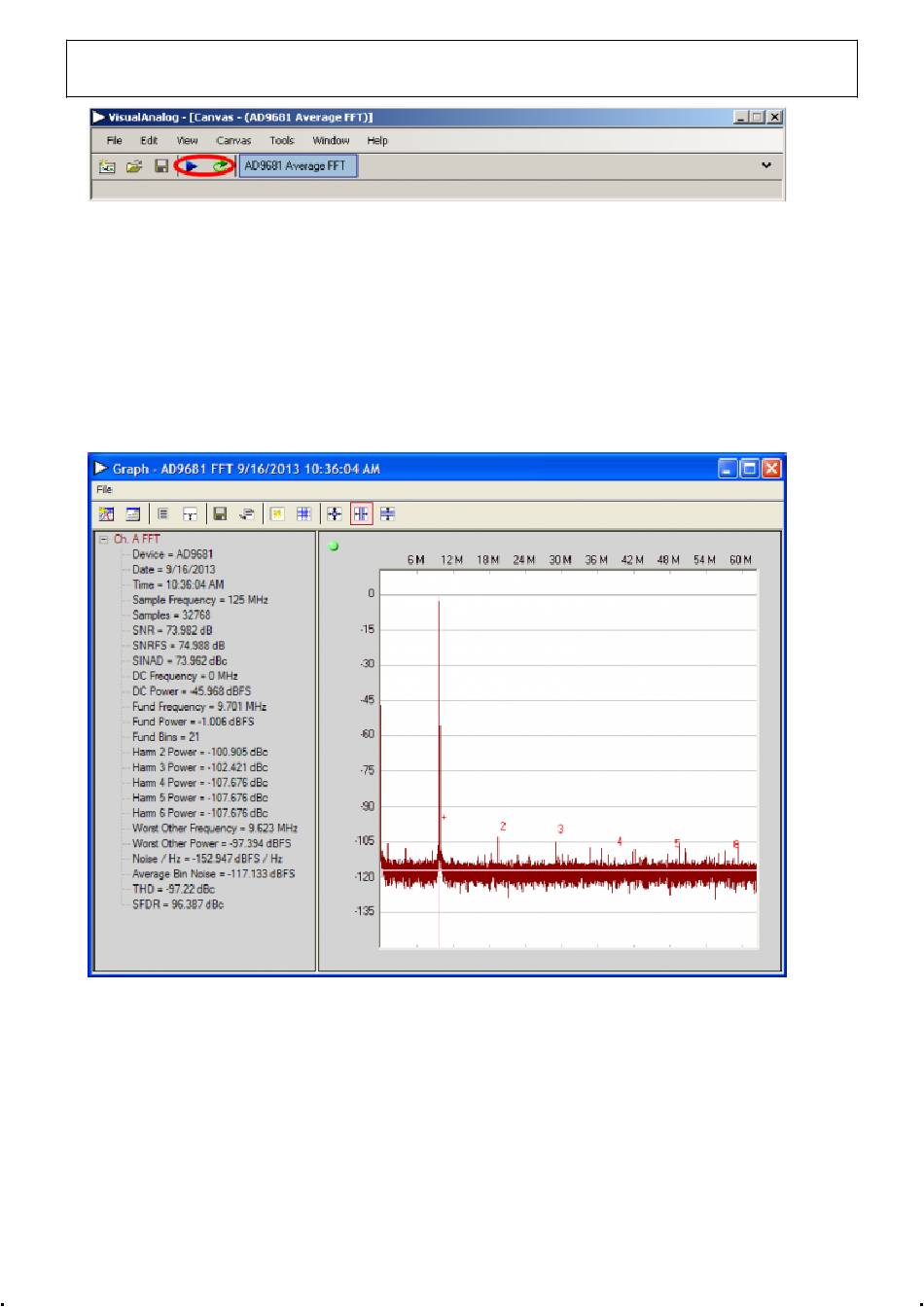
Task: Click the yellow star marker icon in Graph toolbar
Action: pyautogui.click(x=277, y=513)
